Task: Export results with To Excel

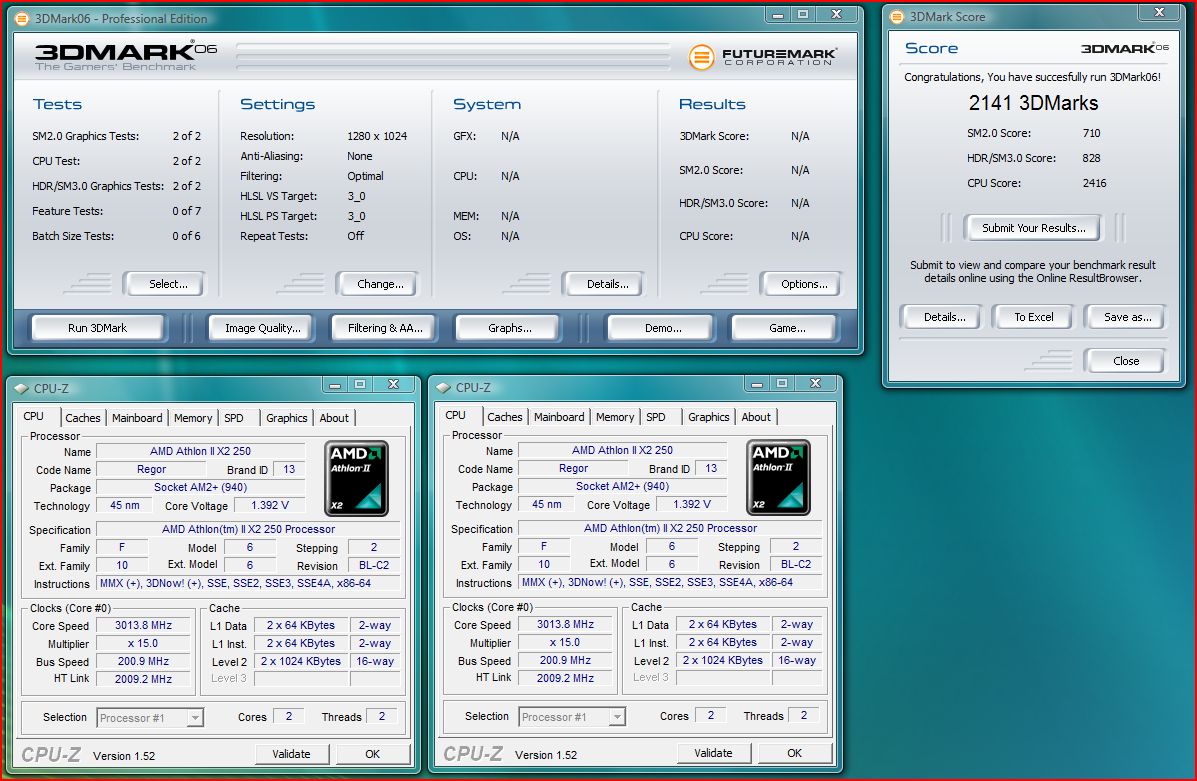Action: tap(1034, 317)
